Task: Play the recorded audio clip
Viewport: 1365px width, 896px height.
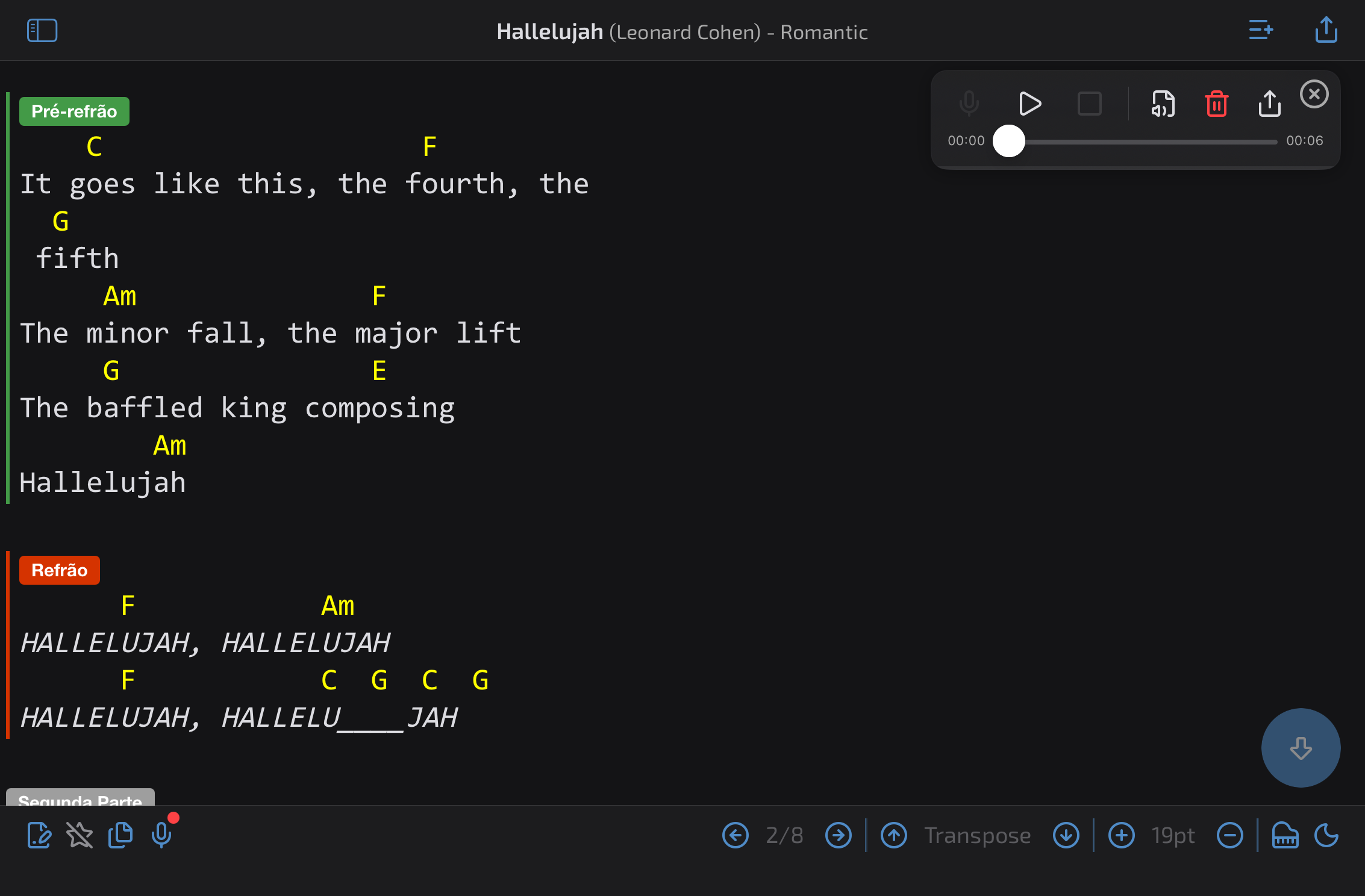Action: point(1029,104)
